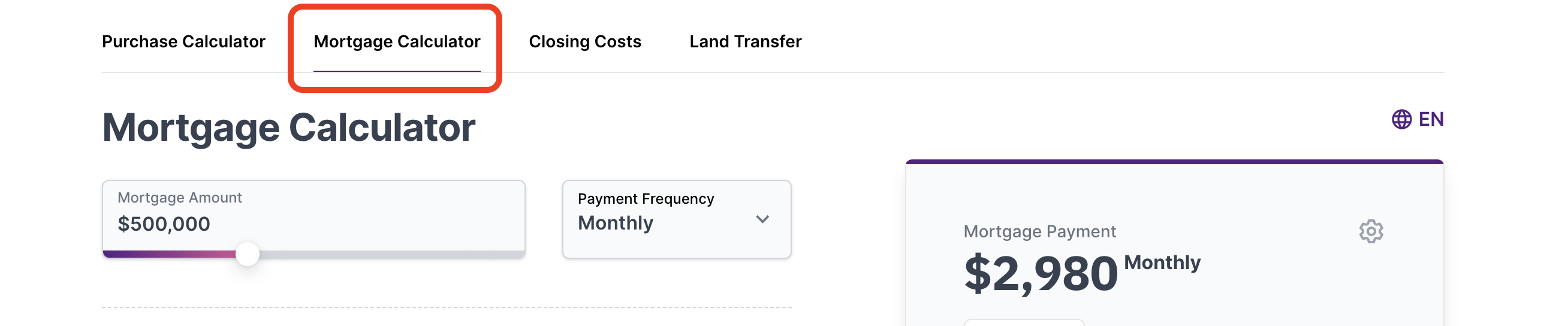Select the Monthly value in the frequency box
Image resolution: width=1568 pixels, height=326 pixels.
[616, 223]
